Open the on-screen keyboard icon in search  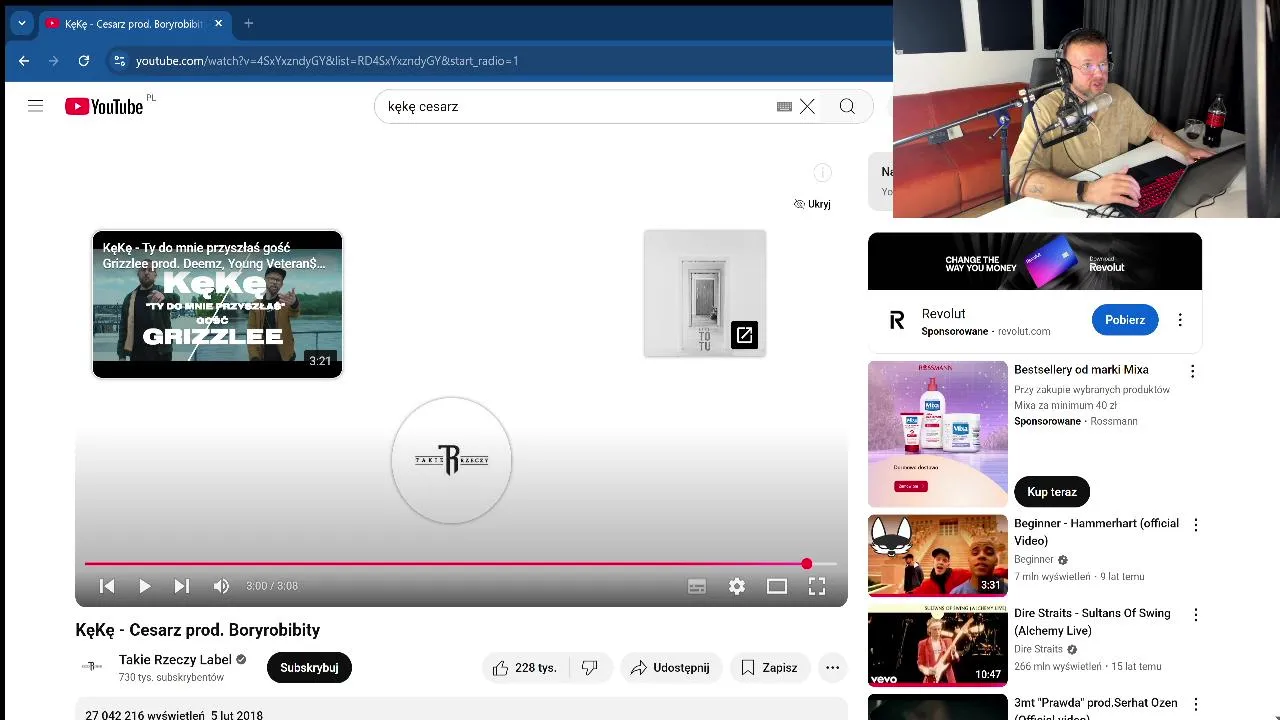pos(784,106)
